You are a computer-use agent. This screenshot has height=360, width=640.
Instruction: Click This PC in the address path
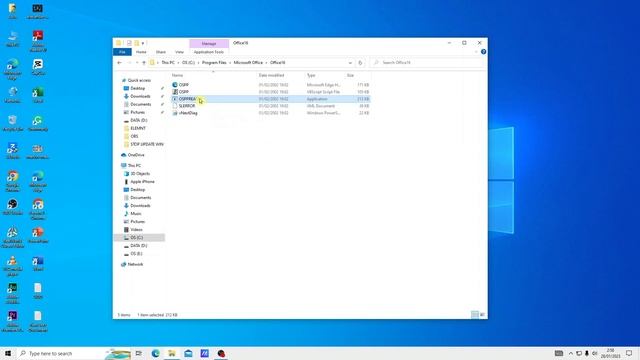[168, 62]
